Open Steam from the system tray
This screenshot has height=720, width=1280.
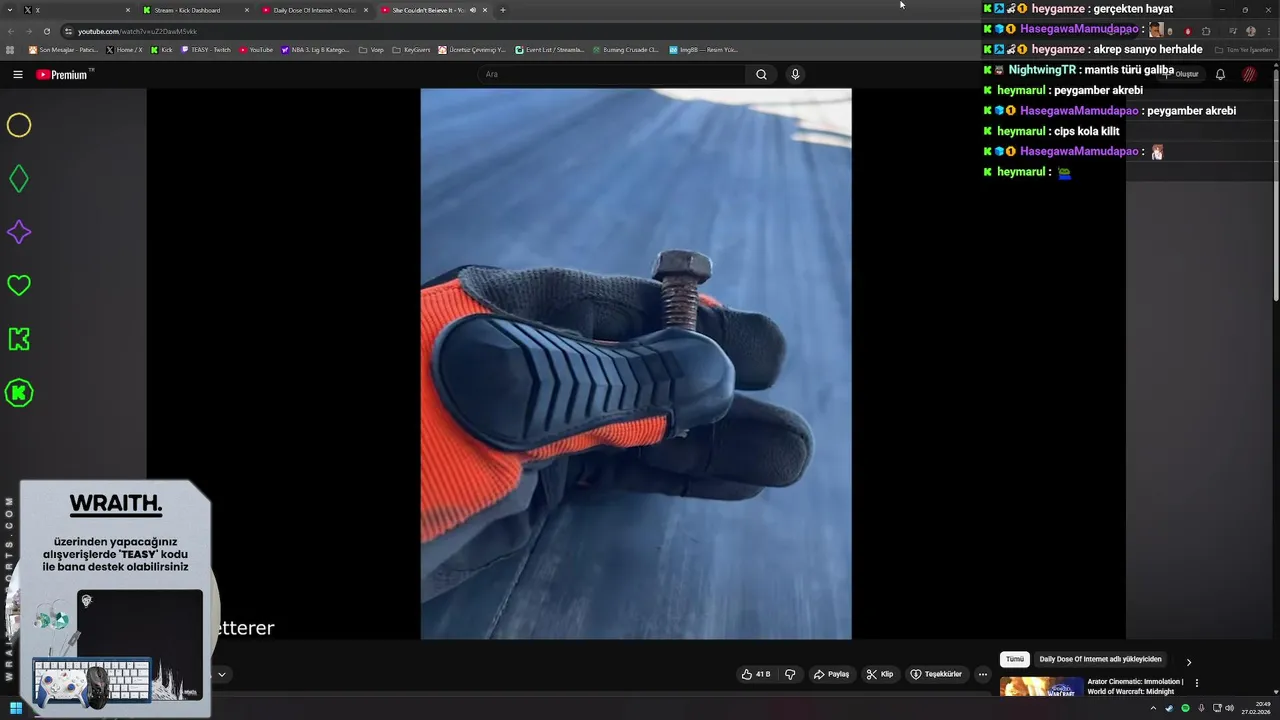pos(1169,708)
